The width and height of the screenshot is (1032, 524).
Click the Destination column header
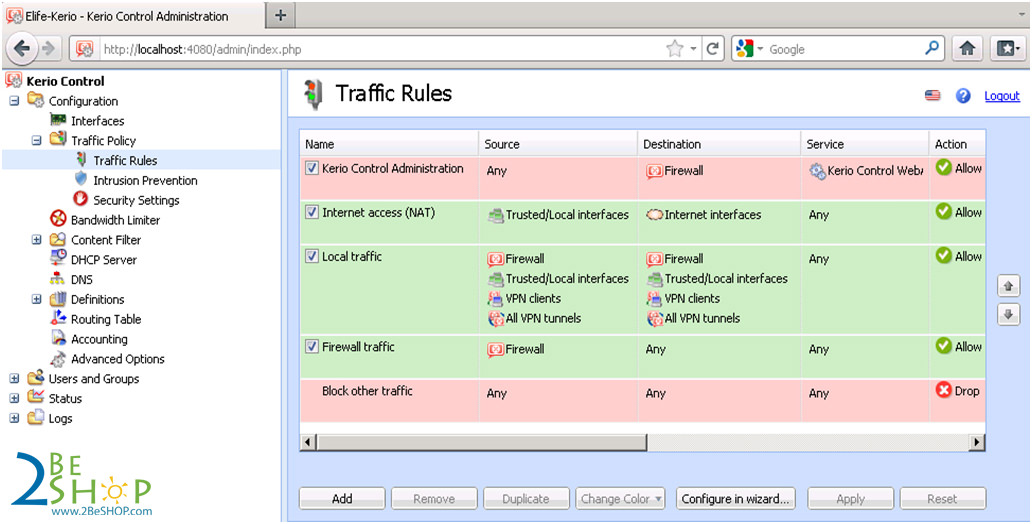[719, 144]
